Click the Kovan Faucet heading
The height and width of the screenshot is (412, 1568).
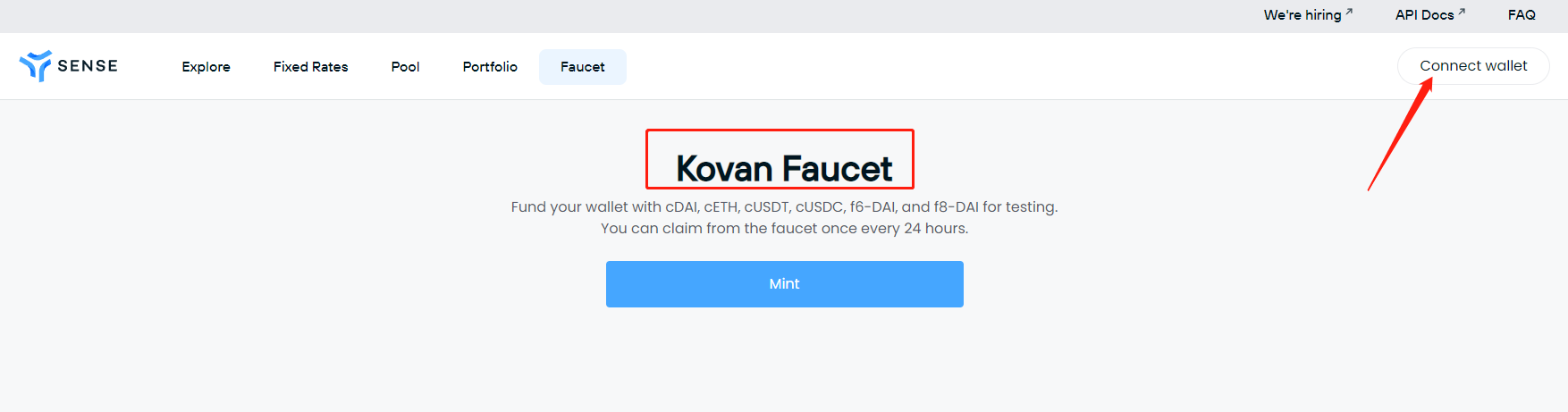click(784, 169)
